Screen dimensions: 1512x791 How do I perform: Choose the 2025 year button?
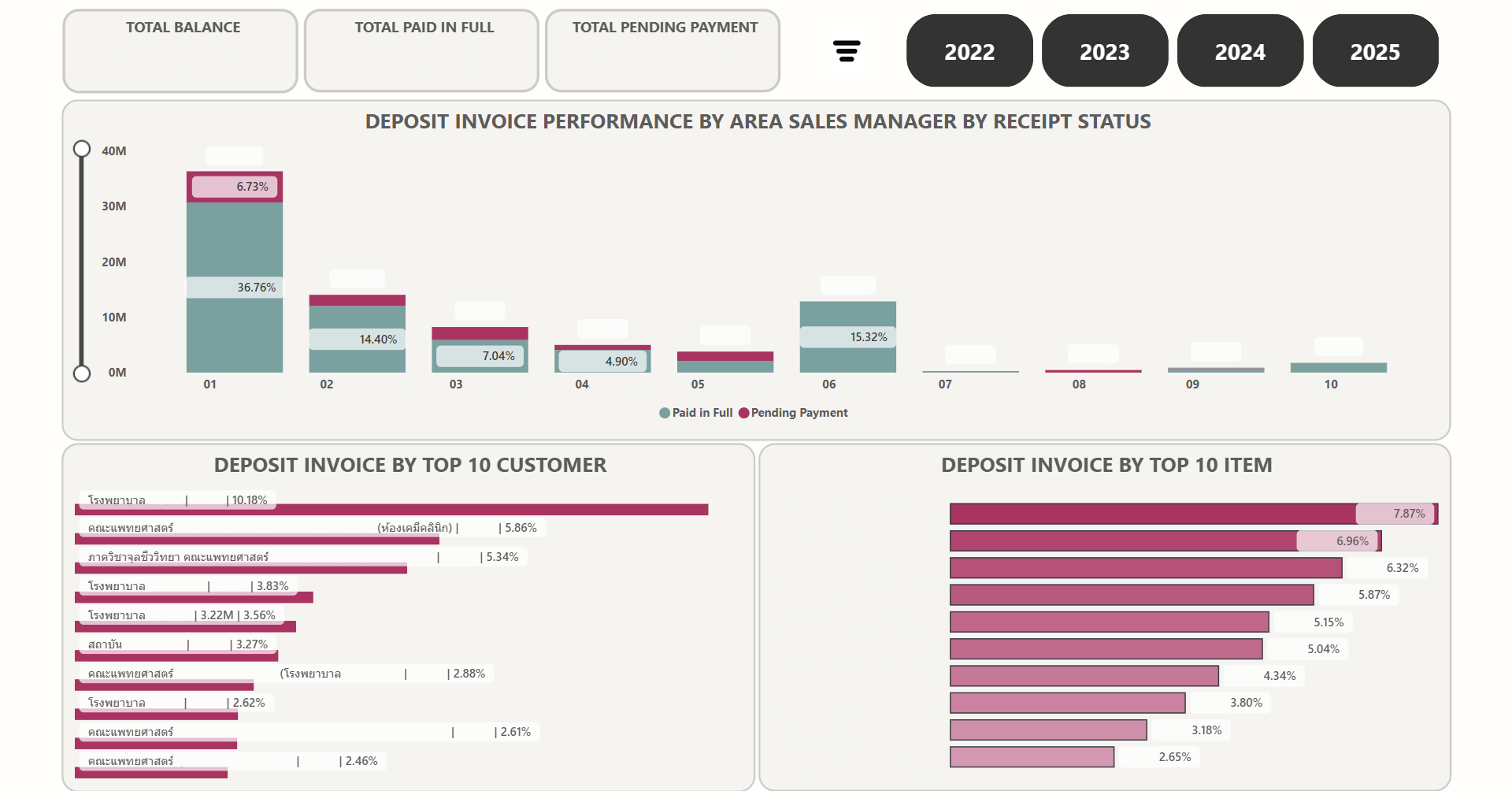1376,51
